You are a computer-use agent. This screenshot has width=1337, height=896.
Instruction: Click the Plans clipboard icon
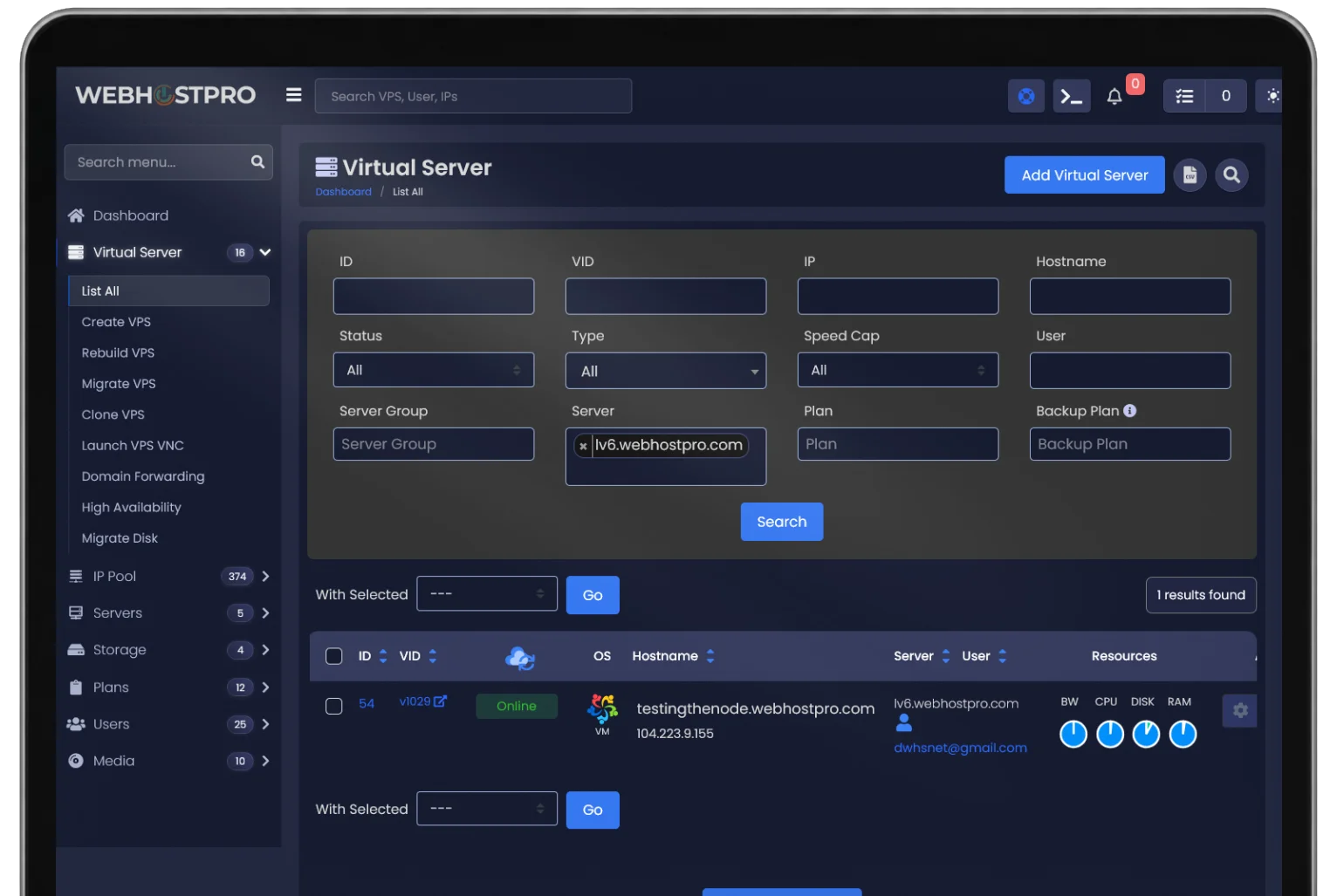(x=76, y=687)
